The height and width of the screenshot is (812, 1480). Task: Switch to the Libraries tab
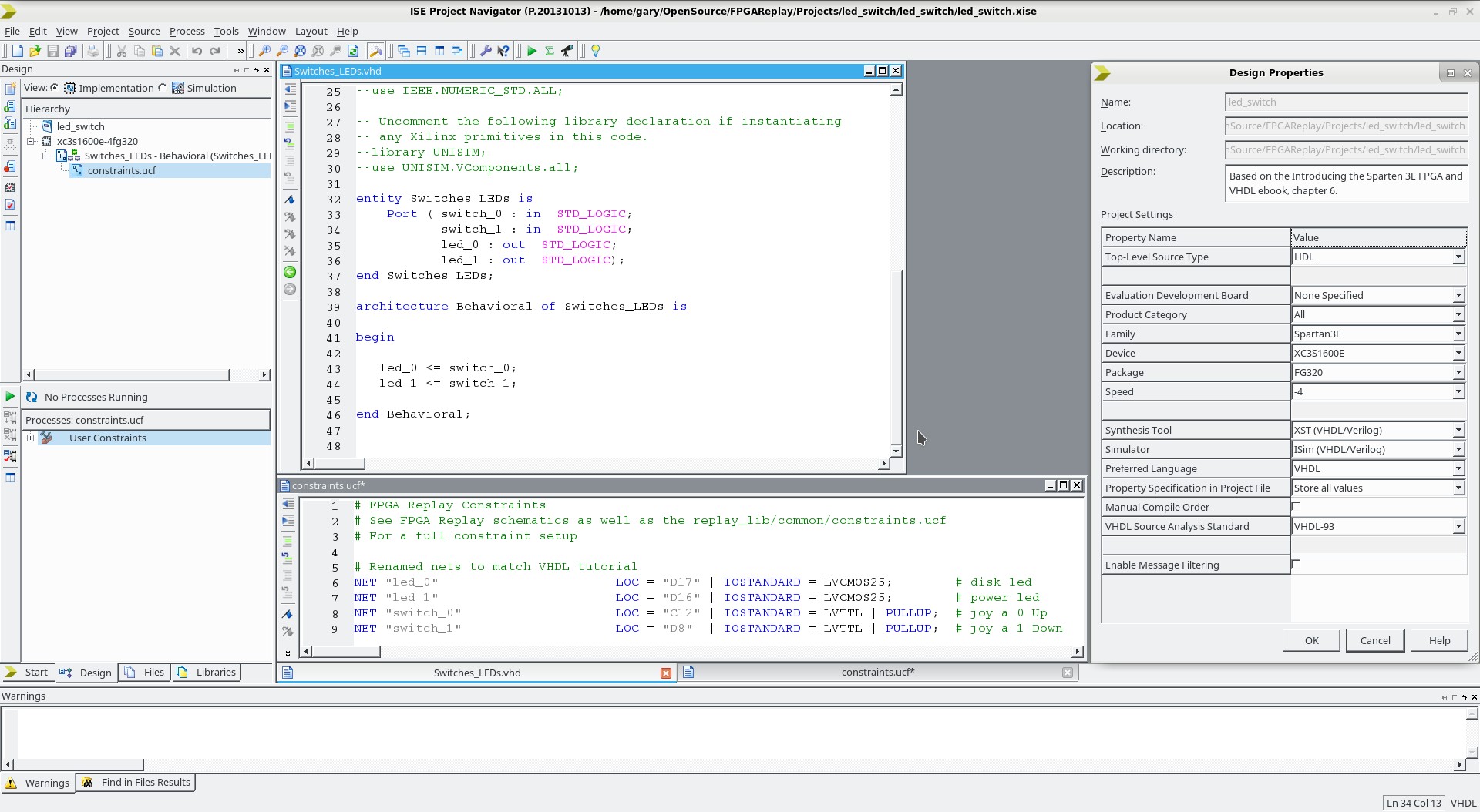207,672
